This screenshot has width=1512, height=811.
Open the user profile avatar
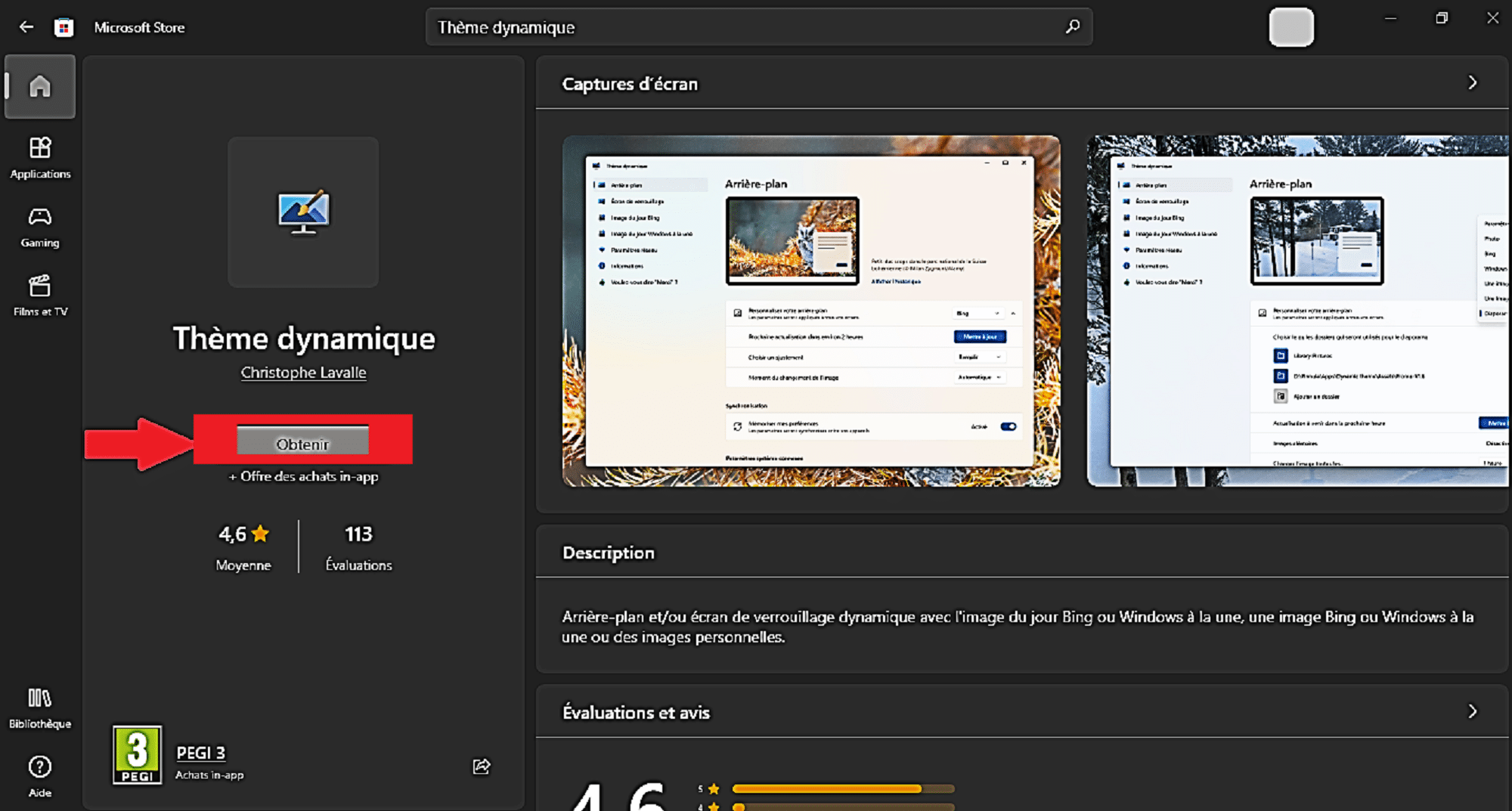tap(1291, 27)
